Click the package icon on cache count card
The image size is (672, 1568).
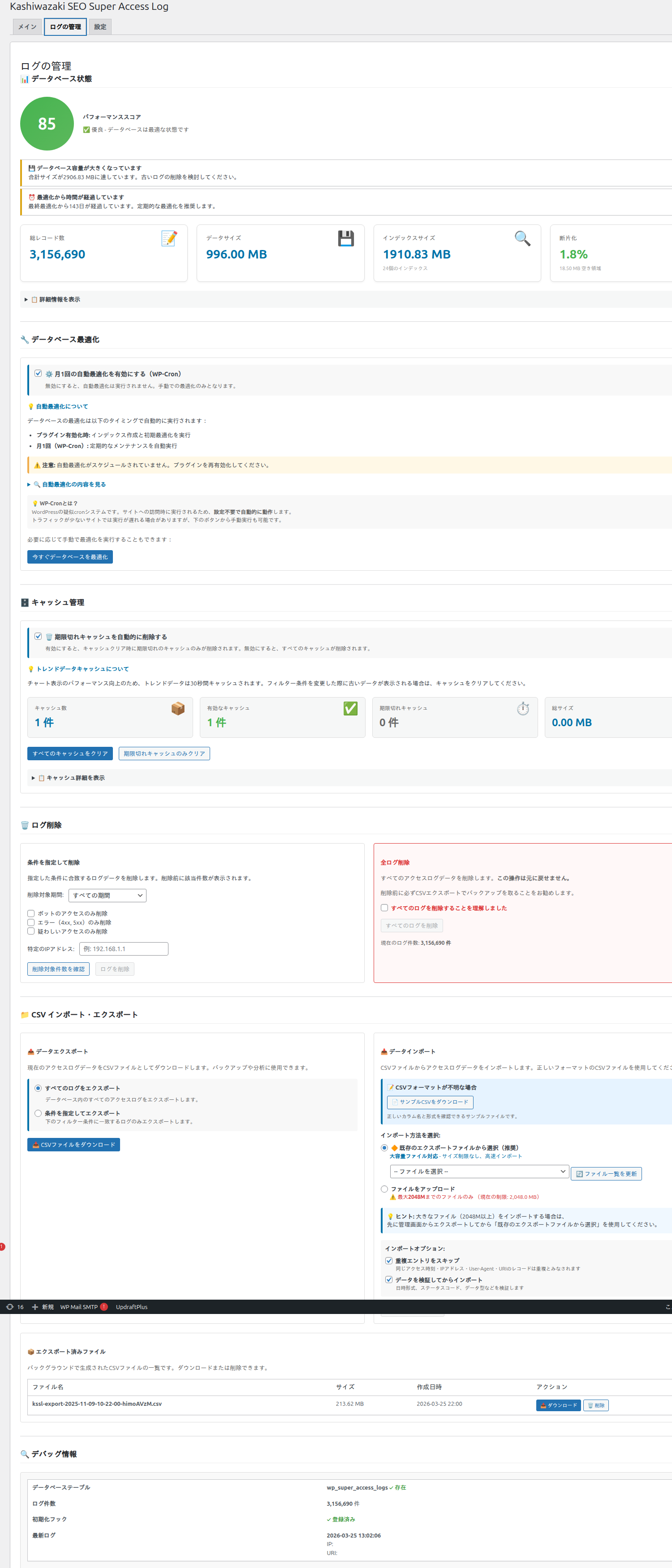178,709
